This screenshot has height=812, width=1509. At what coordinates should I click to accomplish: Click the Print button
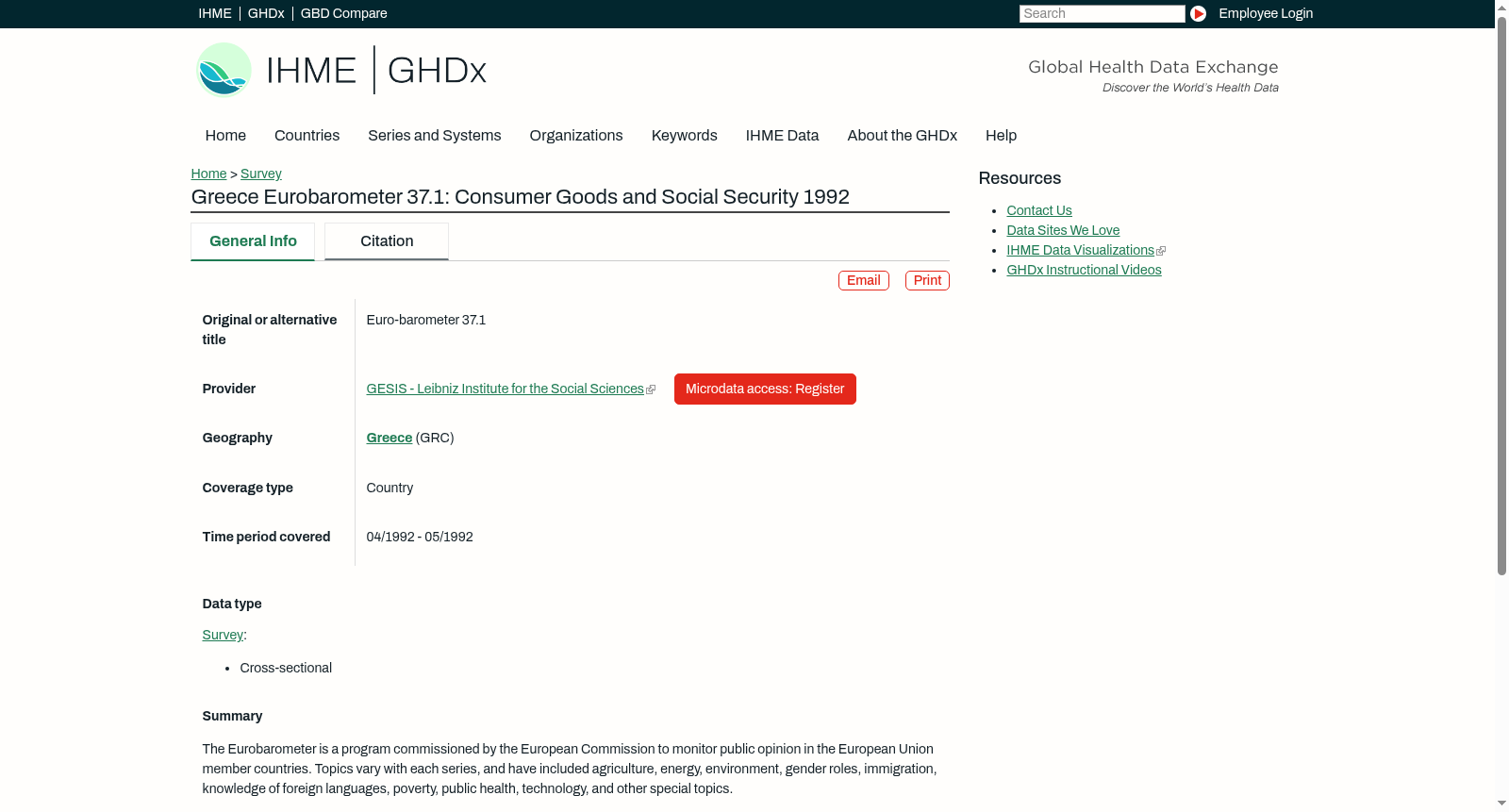(927, 281)
